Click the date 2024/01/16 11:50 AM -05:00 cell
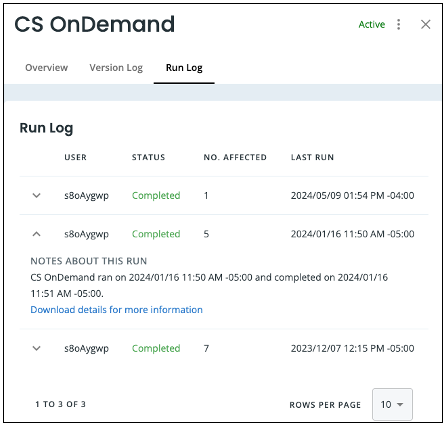This screenshot has height=427, width=446. coord(352,234)
